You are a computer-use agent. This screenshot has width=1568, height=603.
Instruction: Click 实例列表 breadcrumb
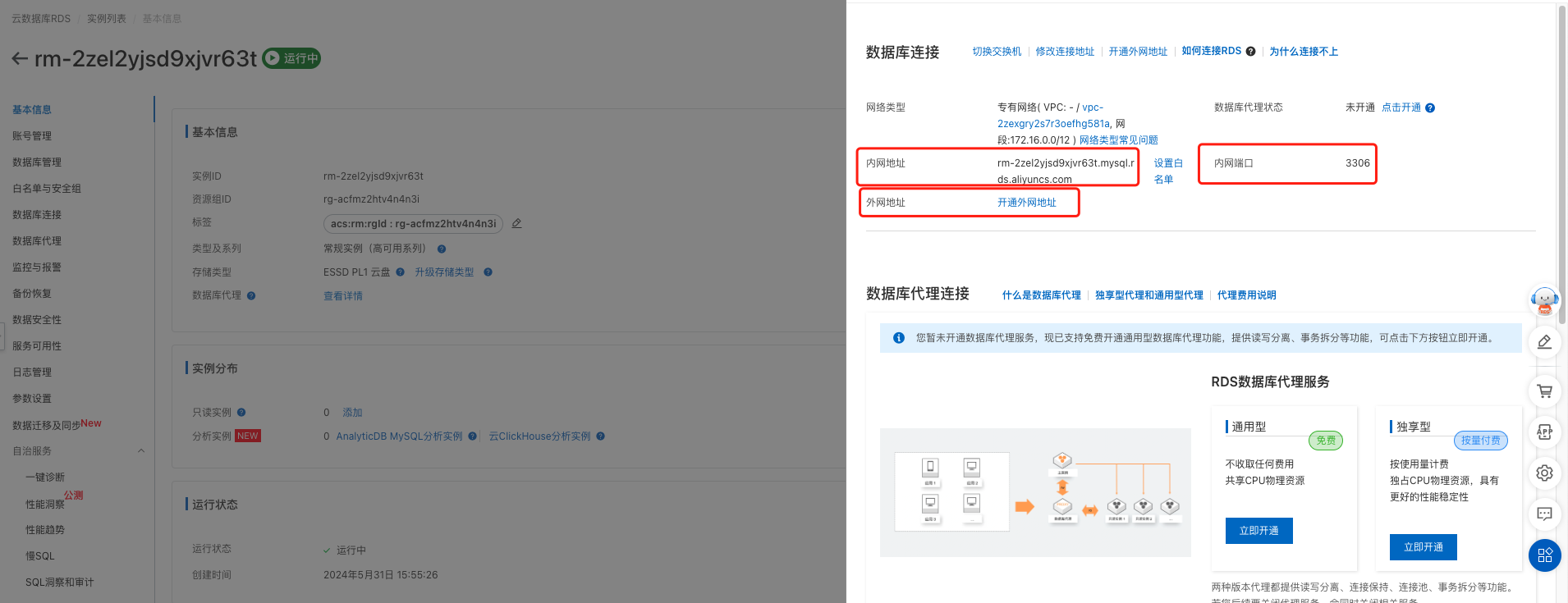[107, 18]
